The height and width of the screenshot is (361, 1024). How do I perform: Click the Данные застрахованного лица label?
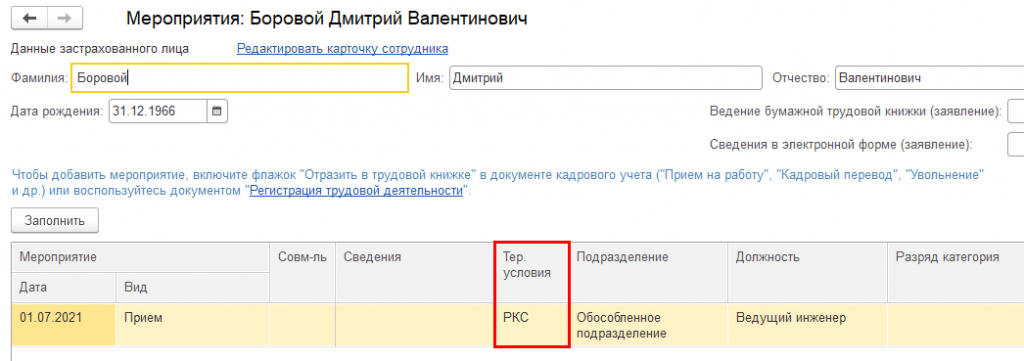(x=100, y=48)
